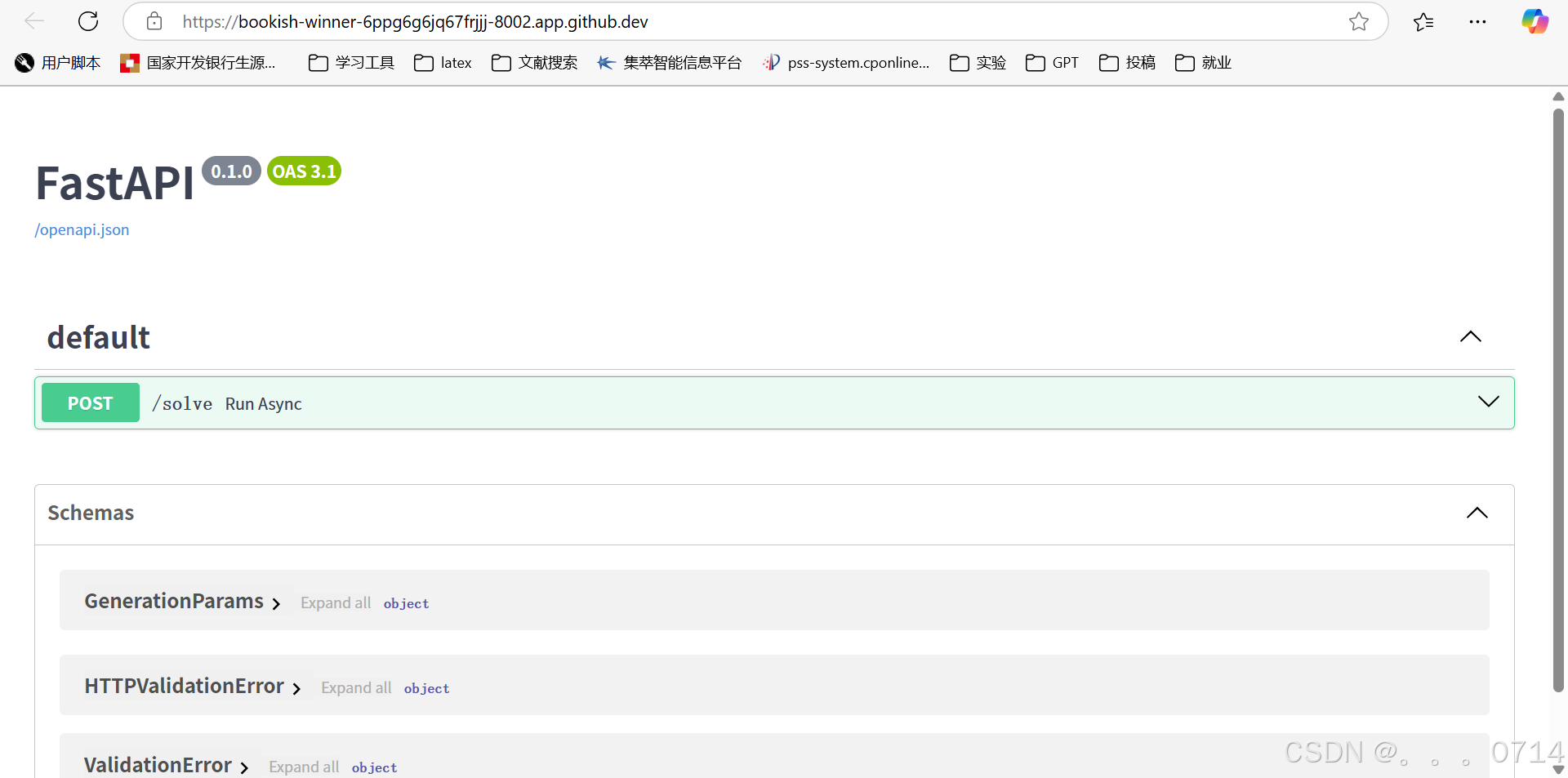Open the 学习工具 bookmark folder
This screenshot has width=1568, height=778.
[351, 63]
